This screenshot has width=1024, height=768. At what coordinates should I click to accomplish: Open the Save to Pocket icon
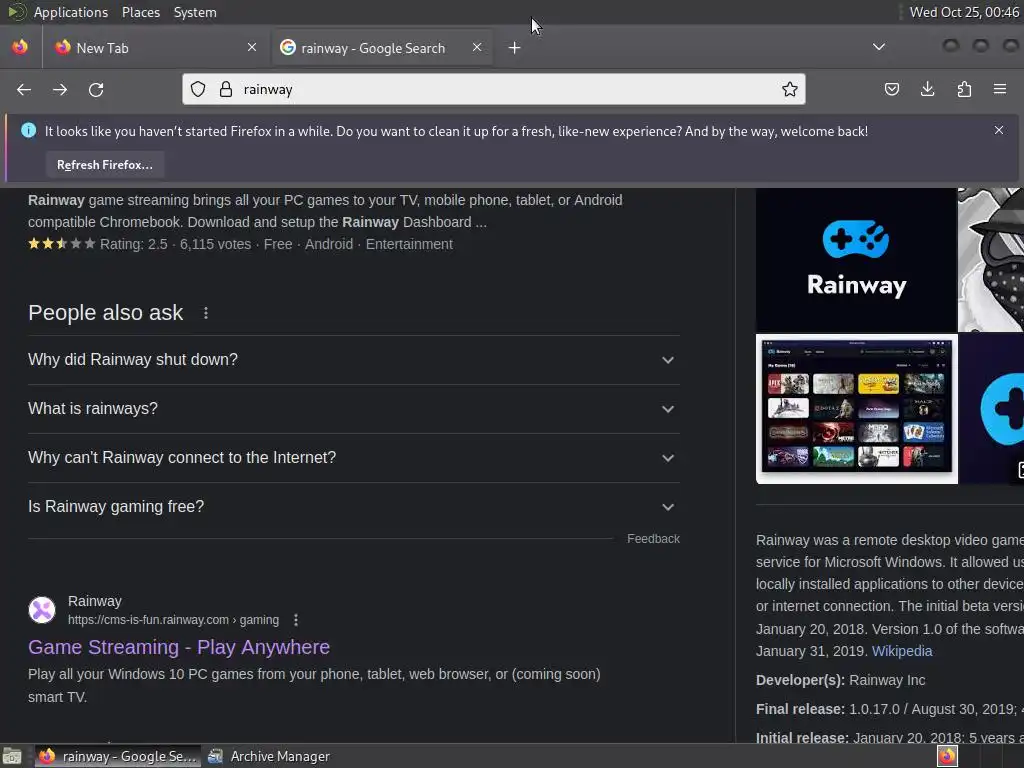(891, 89)
